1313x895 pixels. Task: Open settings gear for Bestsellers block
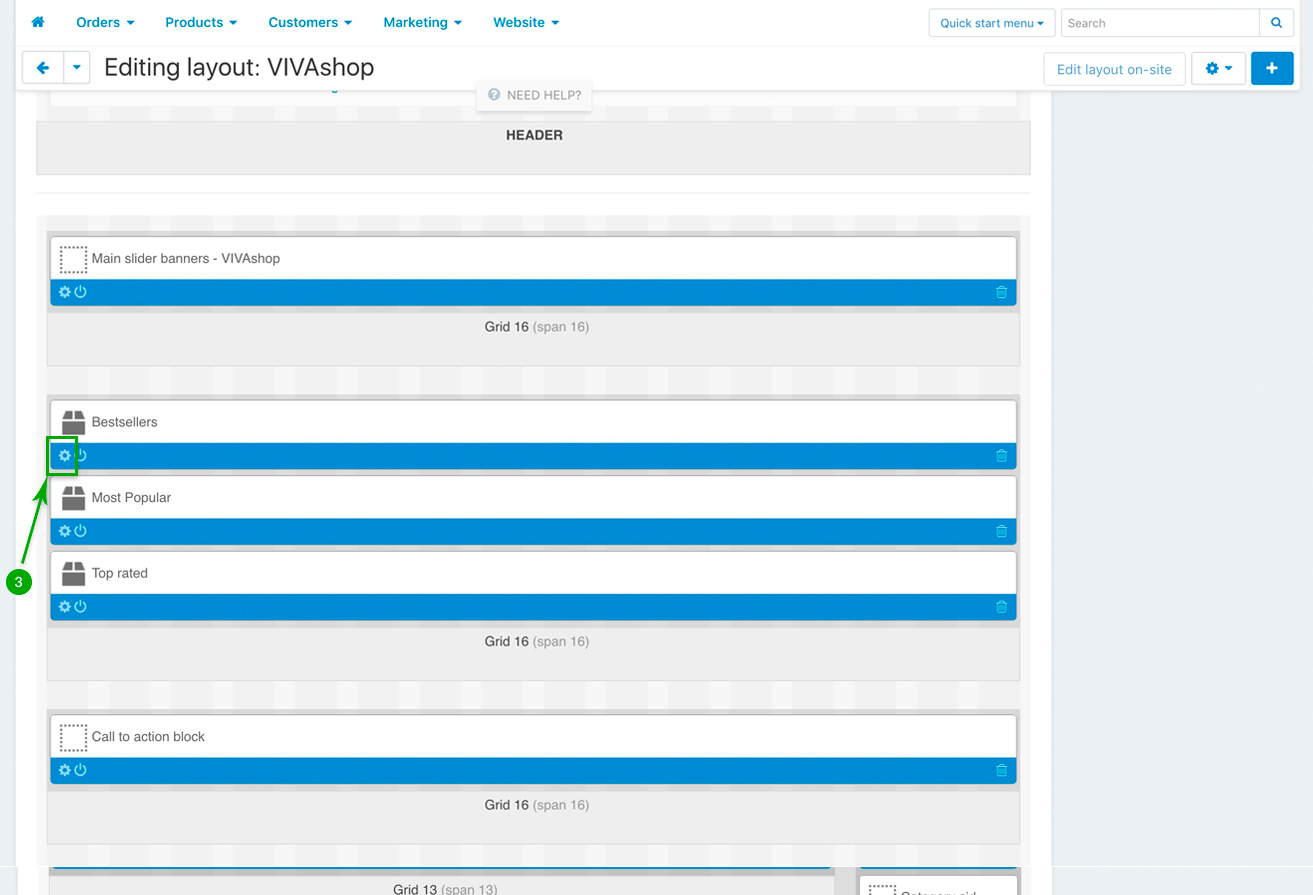pyautogui.click(x=65, y=456)
